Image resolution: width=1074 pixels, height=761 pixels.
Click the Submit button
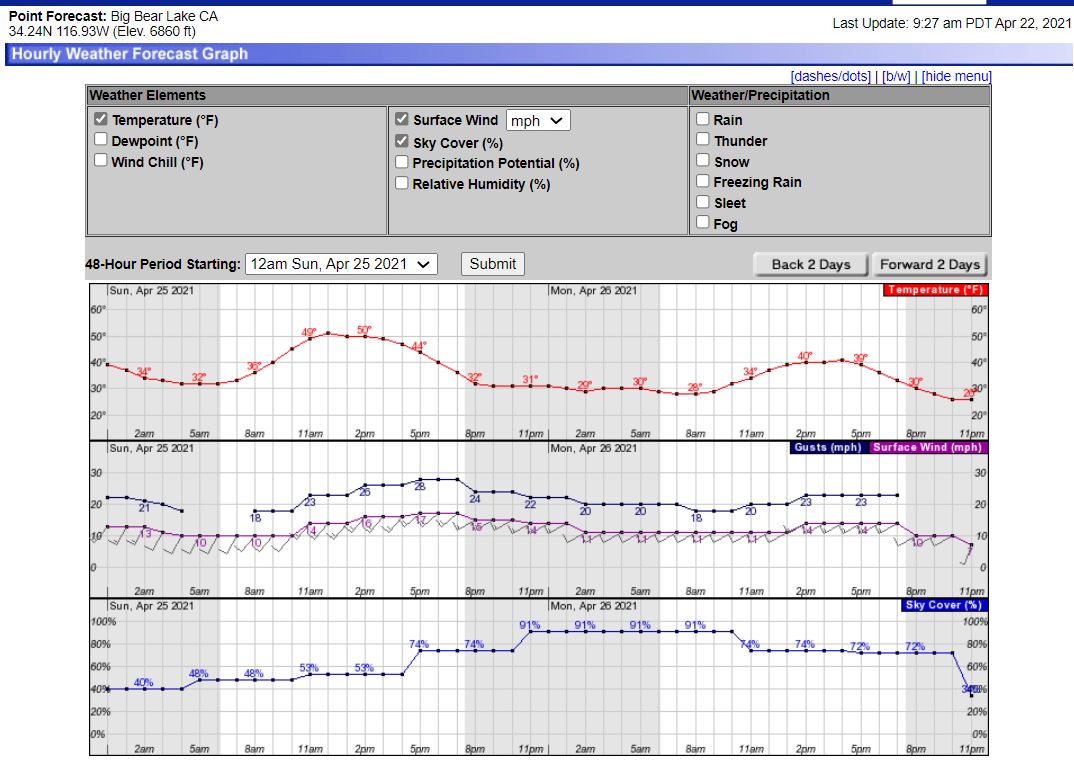point(493,264)
